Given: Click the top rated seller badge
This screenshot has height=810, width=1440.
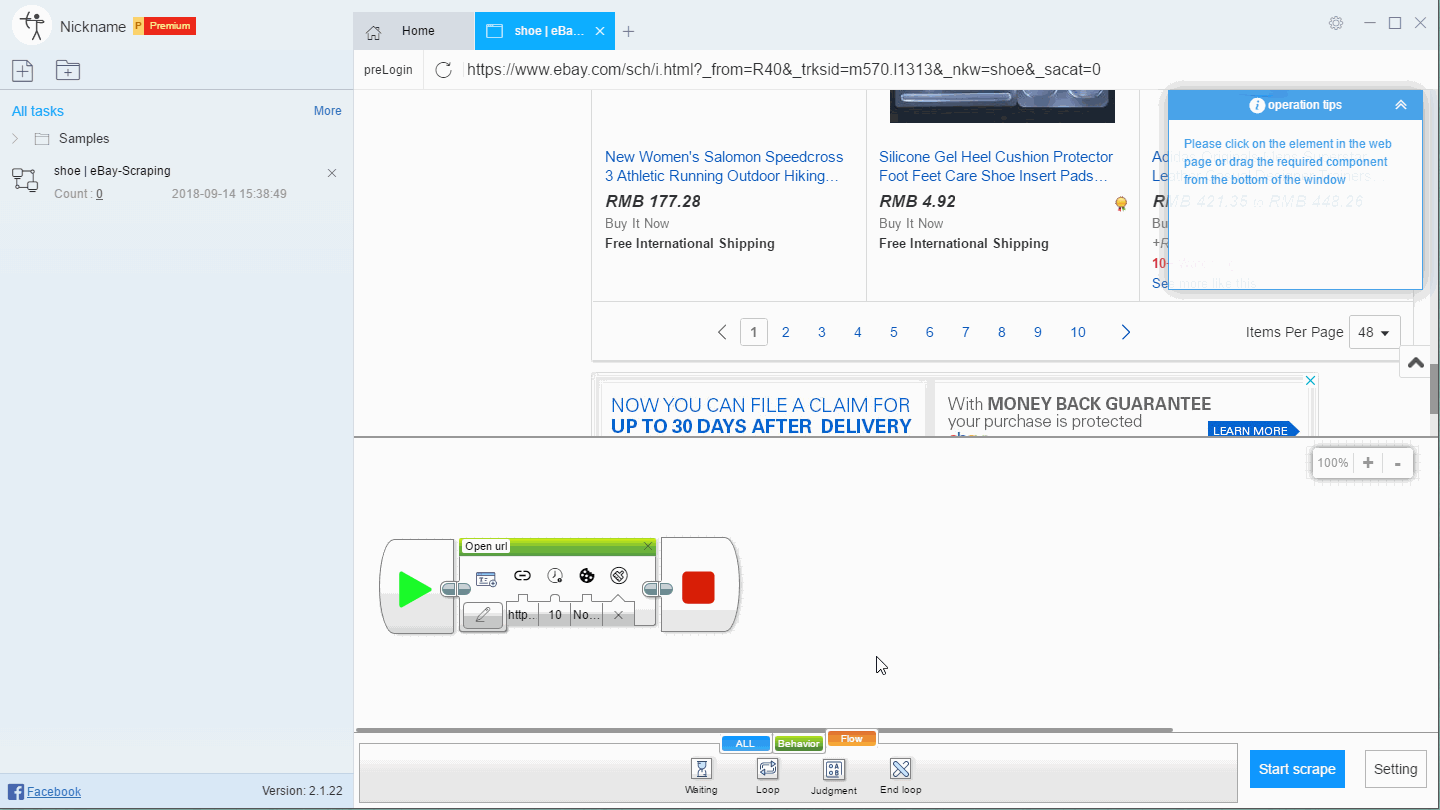Looking at the screenshot, I should [x=1121, y=203].
